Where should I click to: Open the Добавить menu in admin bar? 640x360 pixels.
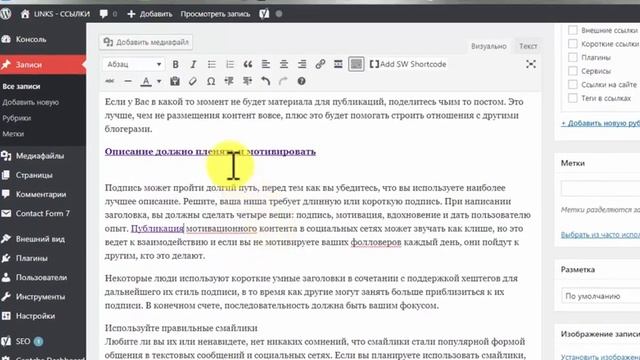tap(150, 14)
